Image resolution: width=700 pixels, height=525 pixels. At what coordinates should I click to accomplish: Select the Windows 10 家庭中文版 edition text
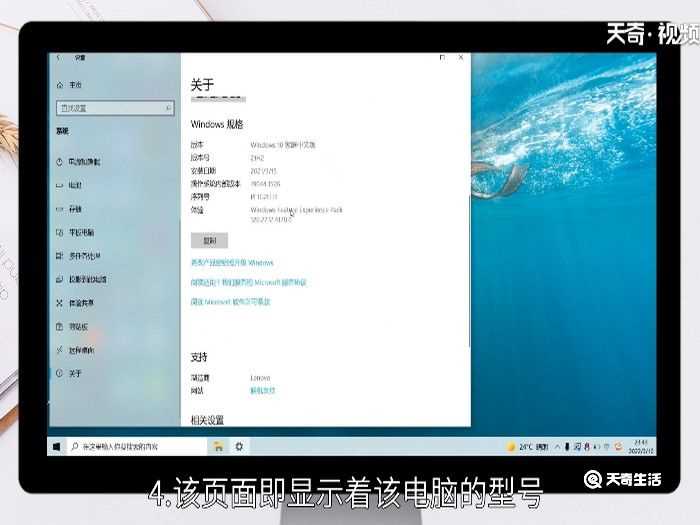point(283,145)
